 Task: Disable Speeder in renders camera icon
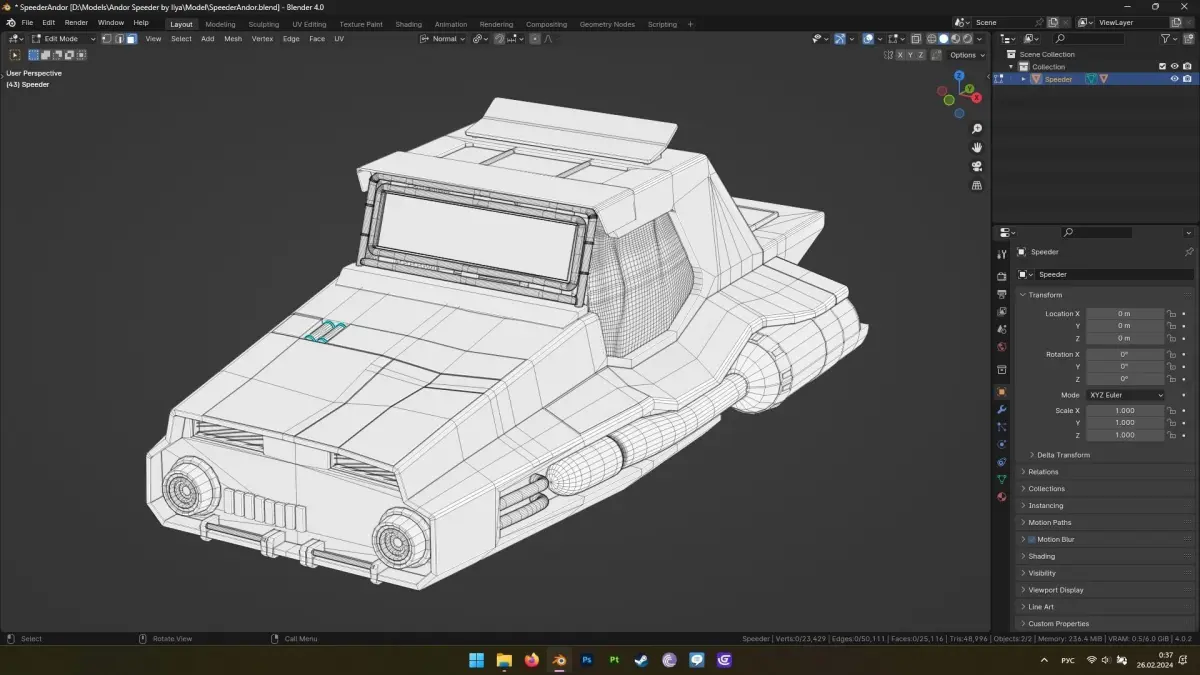(1187, 79)
